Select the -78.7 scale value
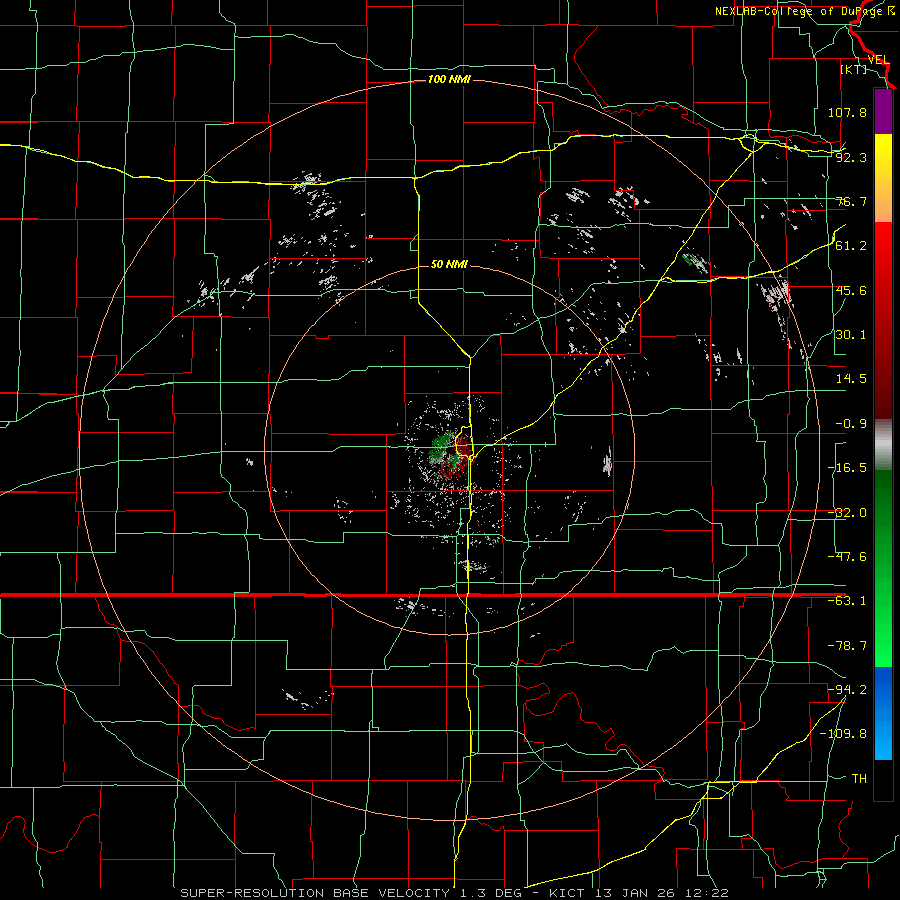Viewport: 900px width, 900px height. pyautogui.click(x=847, y=646)
